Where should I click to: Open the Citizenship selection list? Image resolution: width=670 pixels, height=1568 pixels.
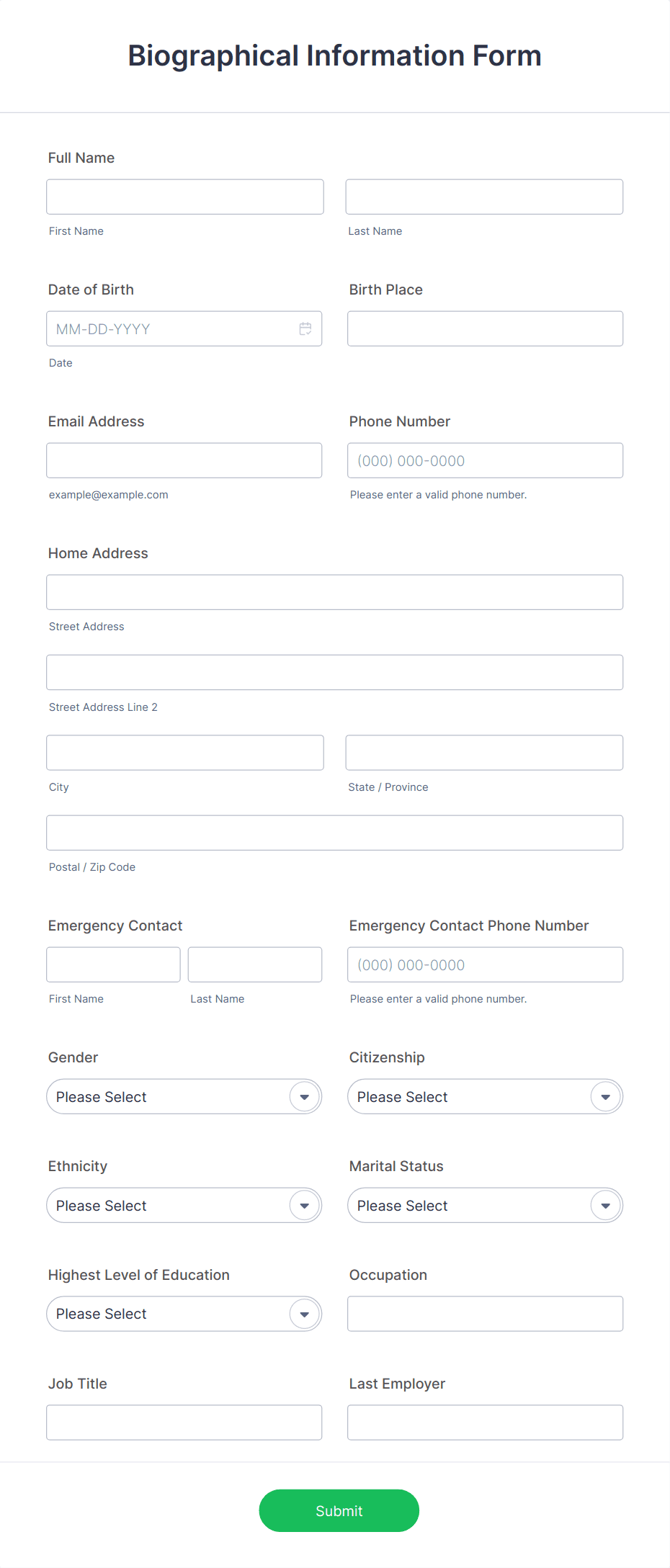[484, 1096]
